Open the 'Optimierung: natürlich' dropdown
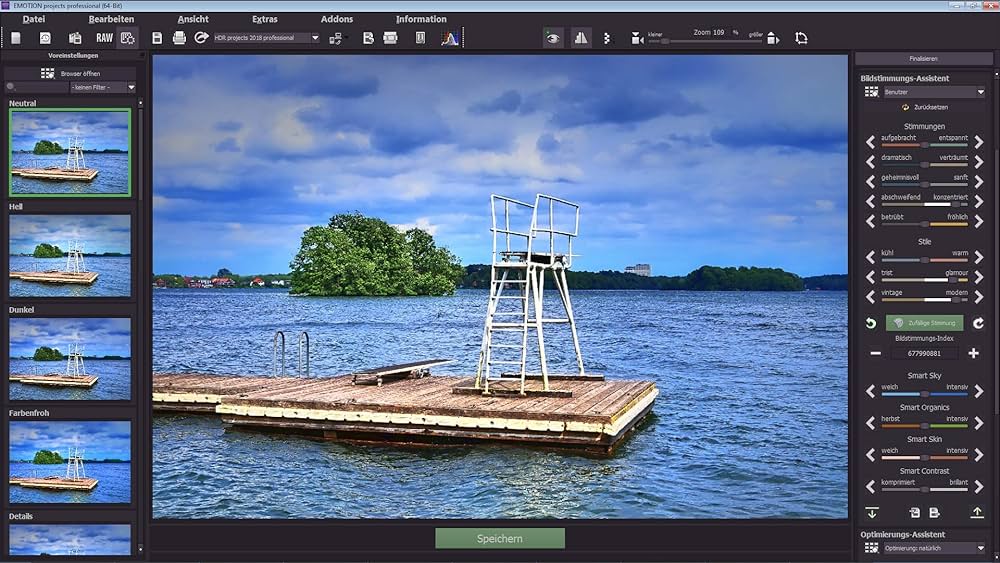This screenshot has height=563, width=1000. pos(934,548)
